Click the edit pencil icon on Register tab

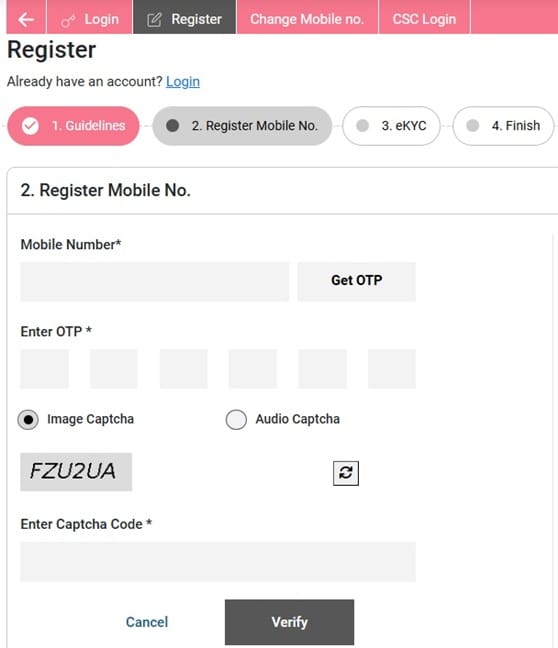point(154,20)
